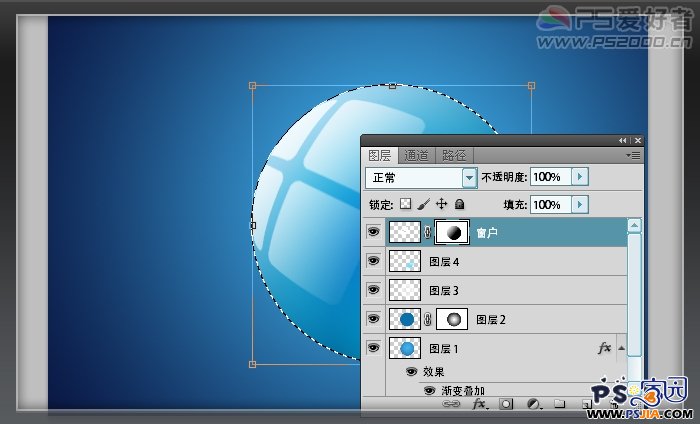Image resolution: width=700 pixels, height=424 pixels.
Task: Click the lock position move icon
Action: (x=441, y=204)
